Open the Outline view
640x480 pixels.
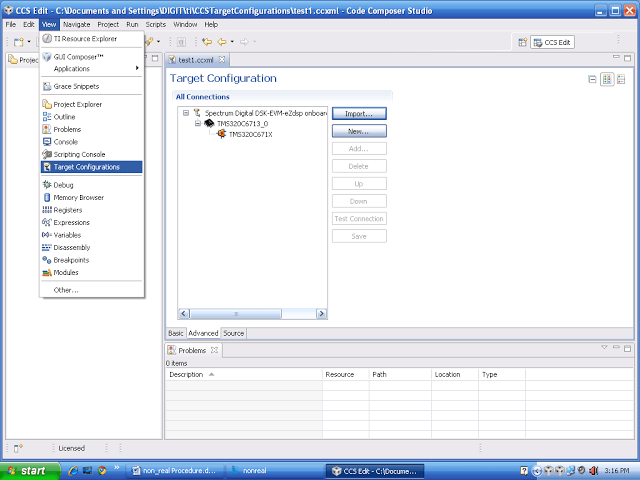[91, 117]
